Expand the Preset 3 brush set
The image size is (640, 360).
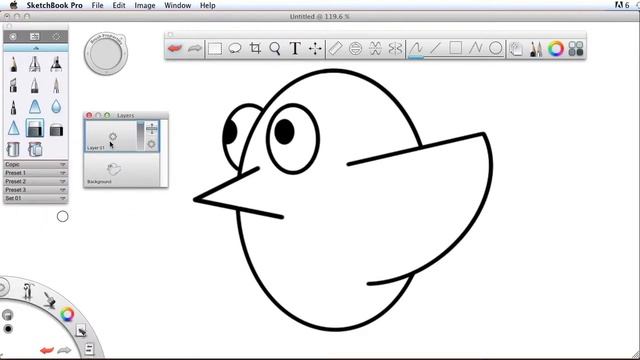tap(36, 190)
